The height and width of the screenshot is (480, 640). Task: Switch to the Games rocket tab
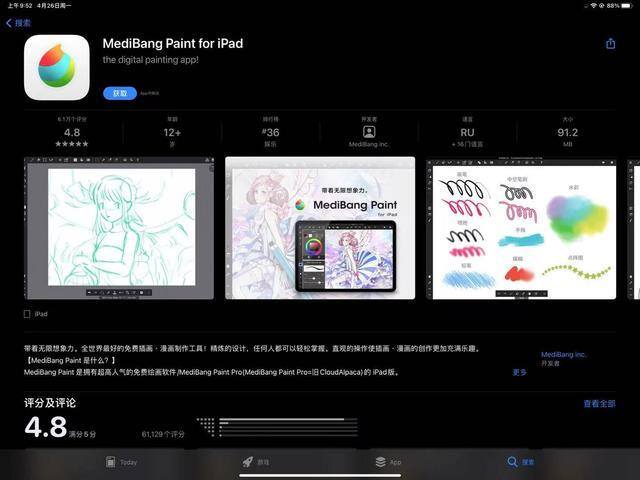pyautogui.click(x=256, y=462)
